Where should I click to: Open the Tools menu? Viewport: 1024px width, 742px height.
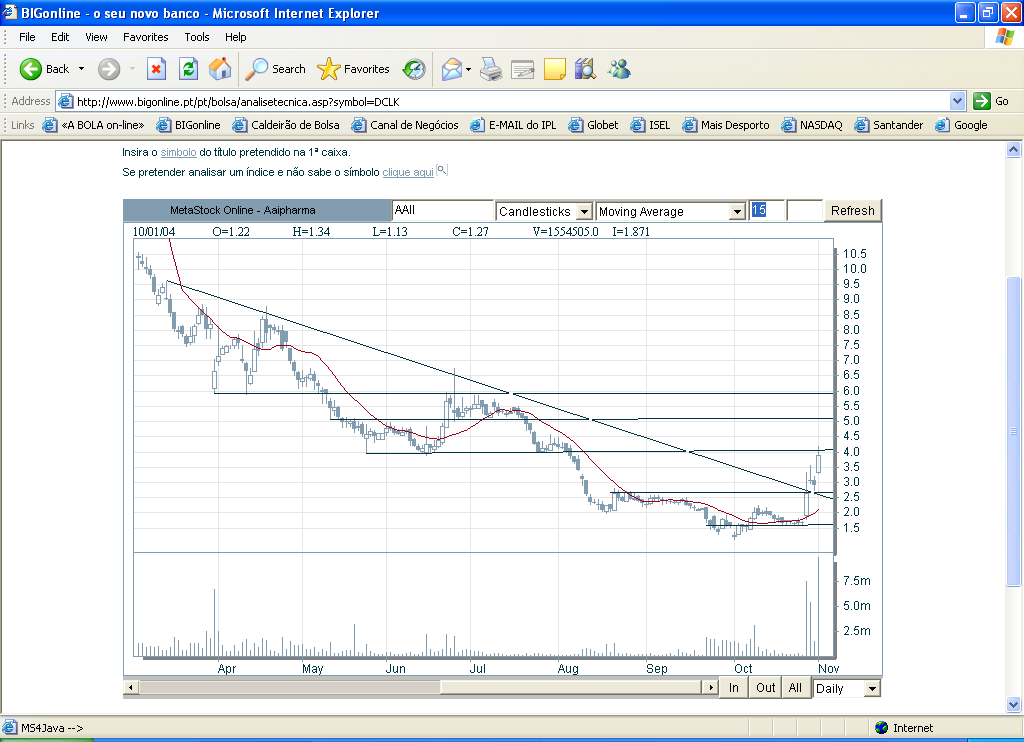coord(197,37)
